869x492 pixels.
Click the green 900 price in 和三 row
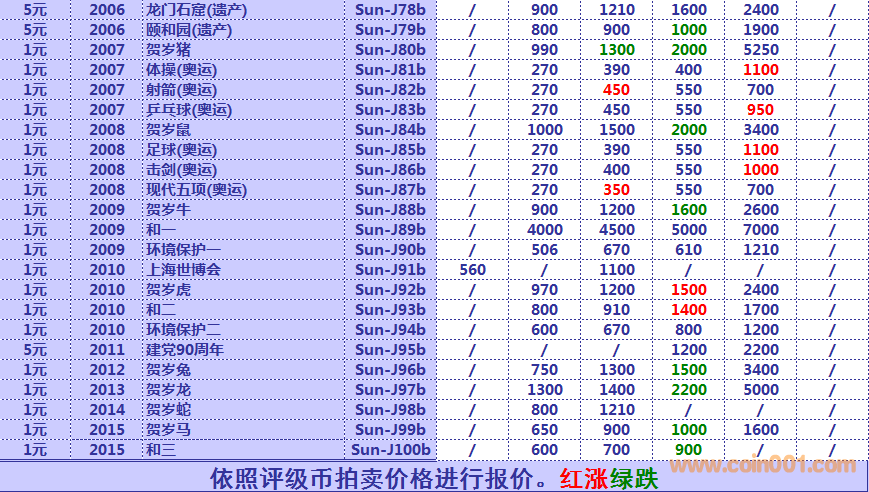688,449
